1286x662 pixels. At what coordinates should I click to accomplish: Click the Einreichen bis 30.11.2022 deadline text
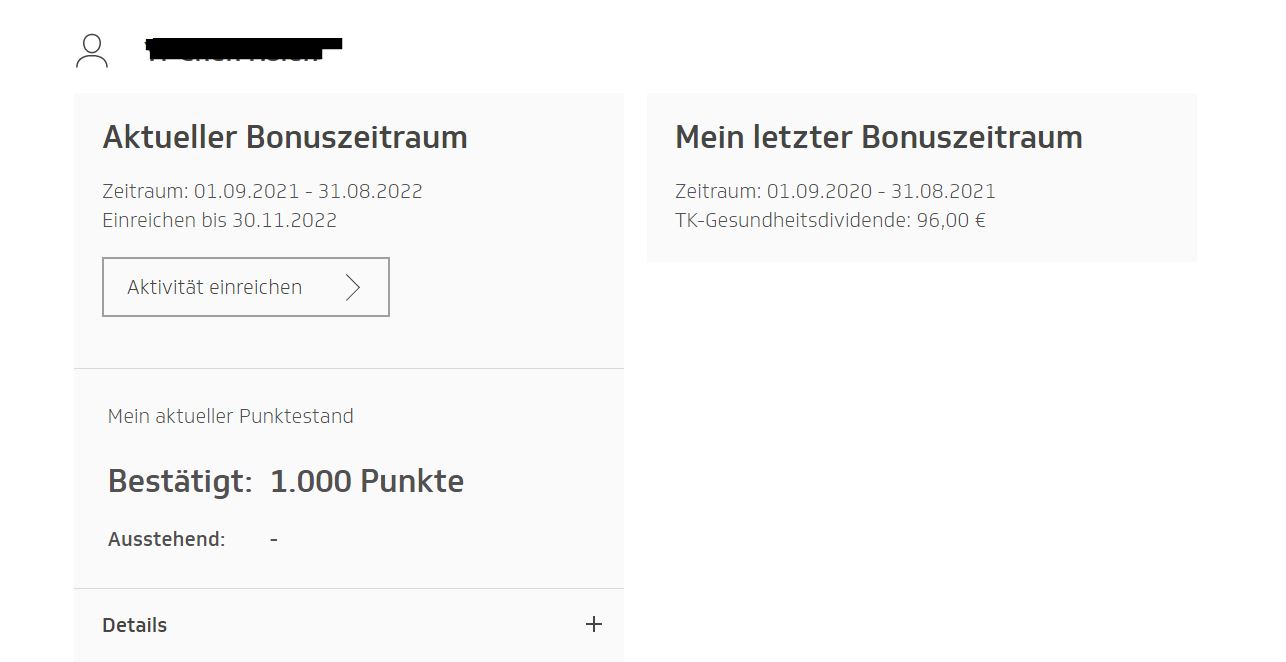[x=219, y=220]
